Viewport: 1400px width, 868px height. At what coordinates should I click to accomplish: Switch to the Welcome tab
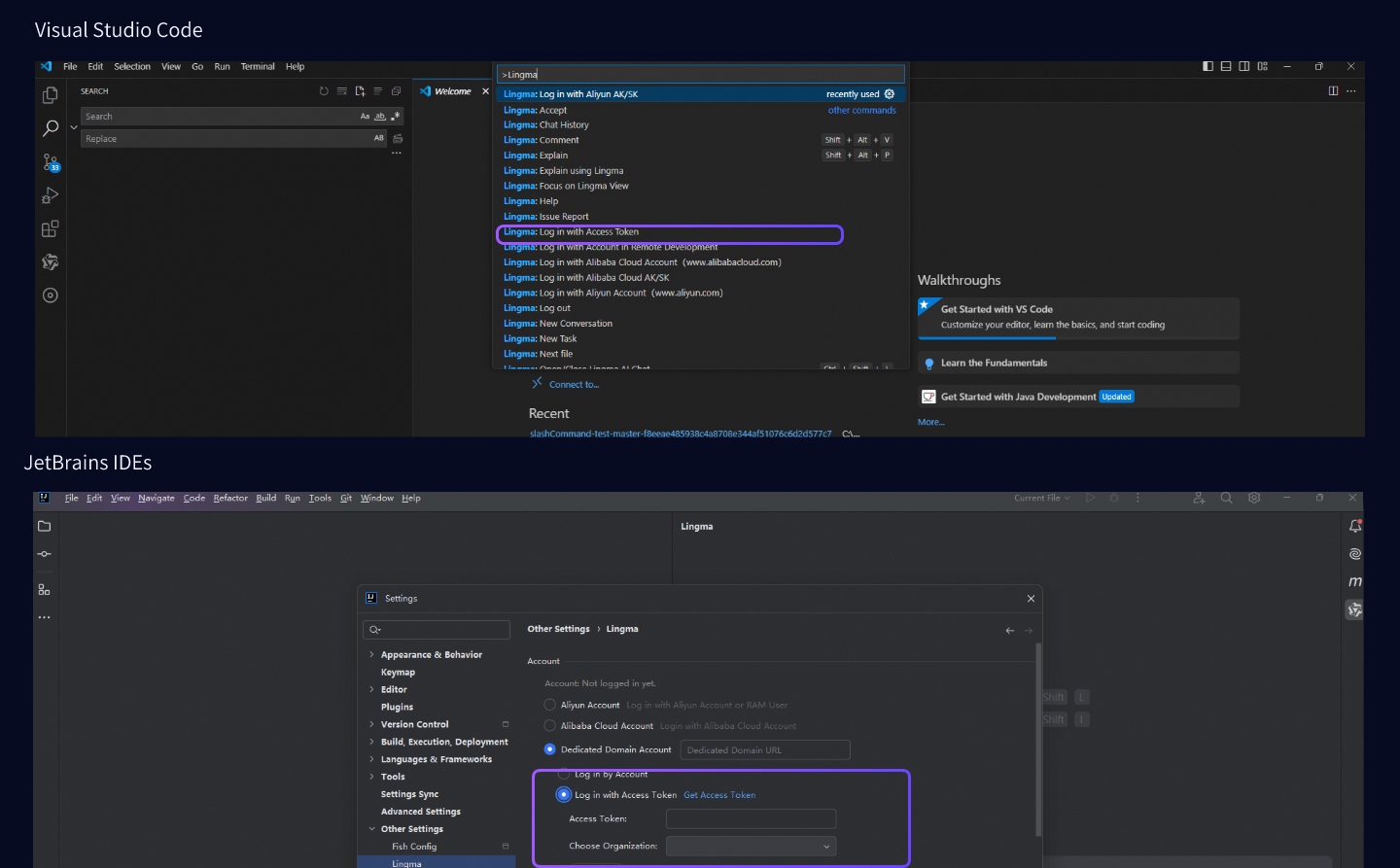click(x=453, y=91)
